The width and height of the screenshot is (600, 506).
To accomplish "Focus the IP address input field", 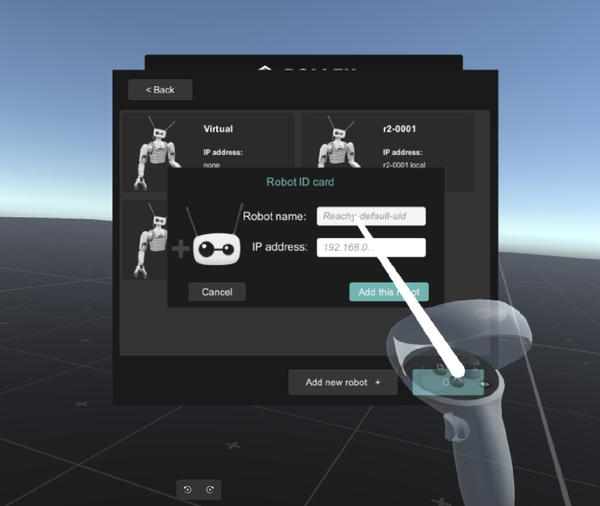I will (x=371, y=248).
